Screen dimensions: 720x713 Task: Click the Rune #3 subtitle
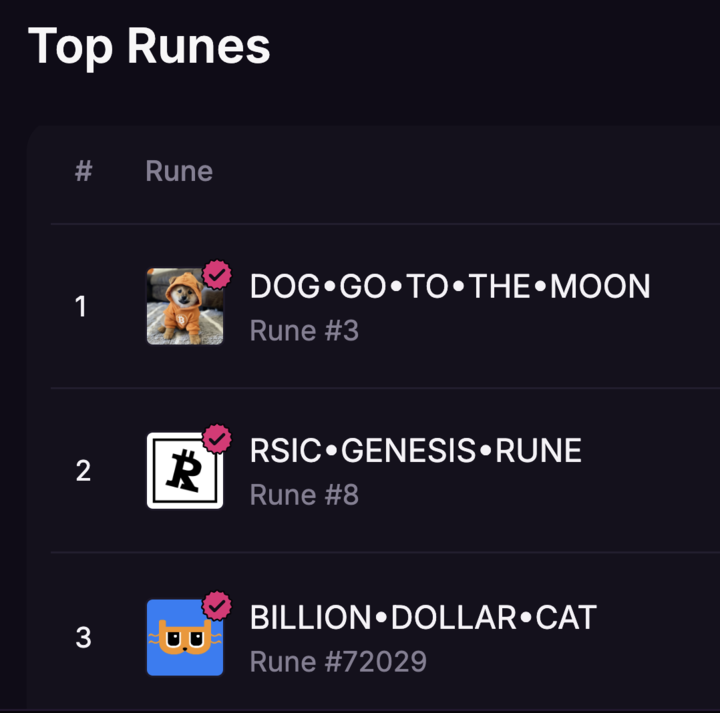click(304, 331)
